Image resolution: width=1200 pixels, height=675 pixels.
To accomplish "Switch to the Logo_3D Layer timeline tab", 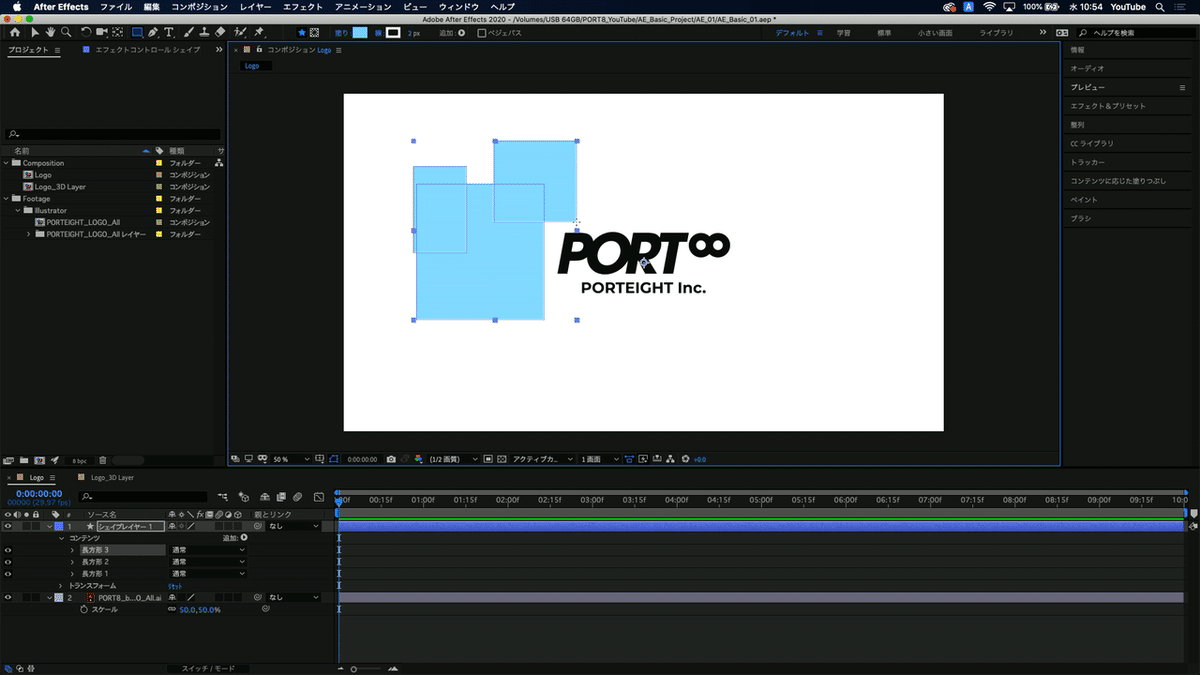I will [111, 478].
